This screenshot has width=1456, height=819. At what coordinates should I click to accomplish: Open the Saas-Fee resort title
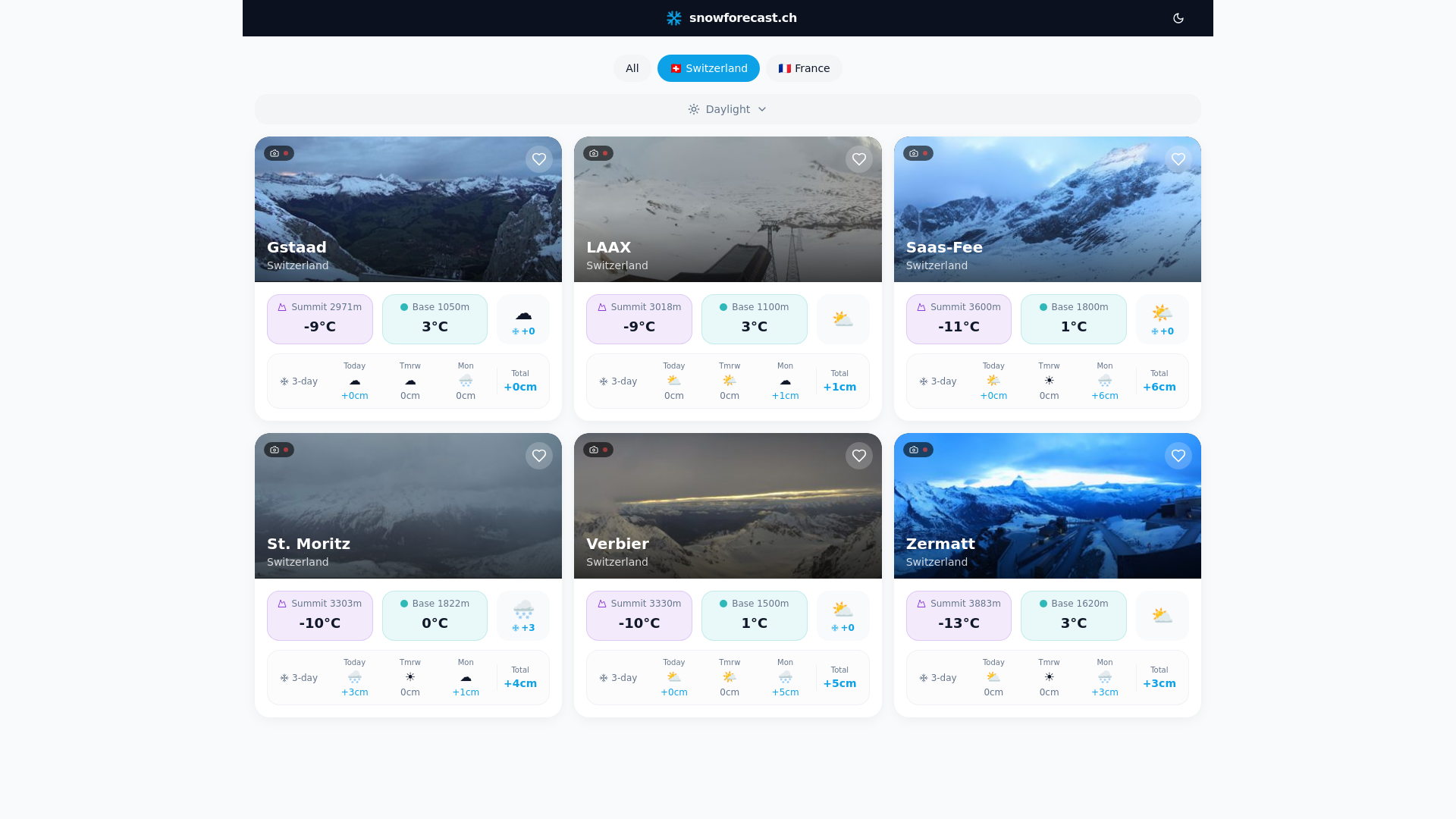pos(944,247)
